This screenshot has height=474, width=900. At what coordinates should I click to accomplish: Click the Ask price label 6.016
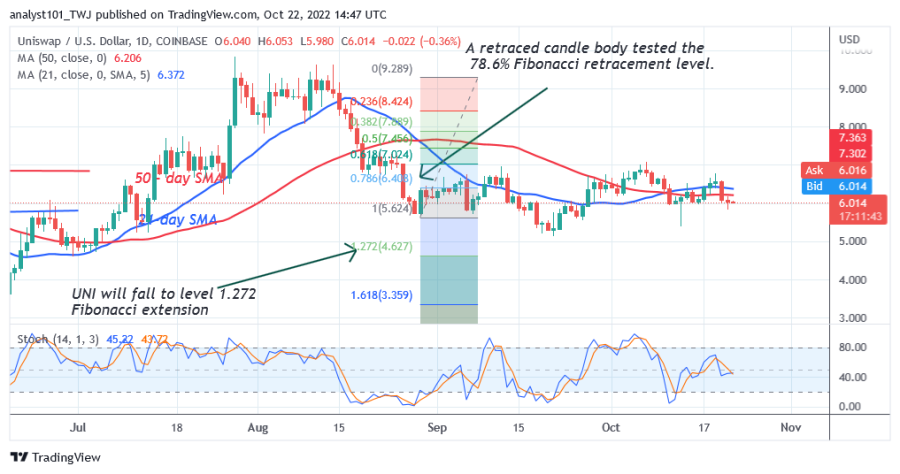836,170
